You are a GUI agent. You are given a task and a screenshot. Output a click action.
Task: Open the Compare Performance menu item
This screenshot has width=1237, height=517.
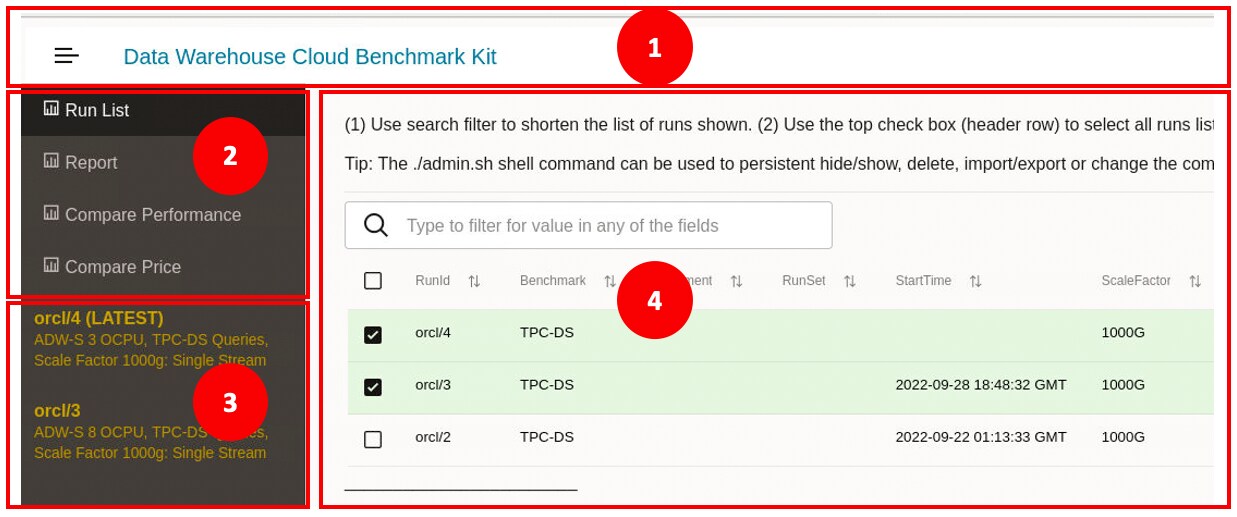[x=153, y=215]
